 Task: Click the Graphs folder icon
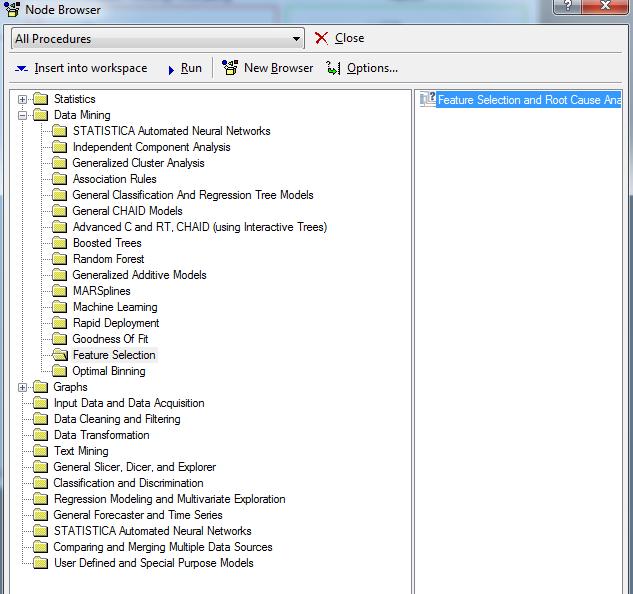tap(40, 387)
